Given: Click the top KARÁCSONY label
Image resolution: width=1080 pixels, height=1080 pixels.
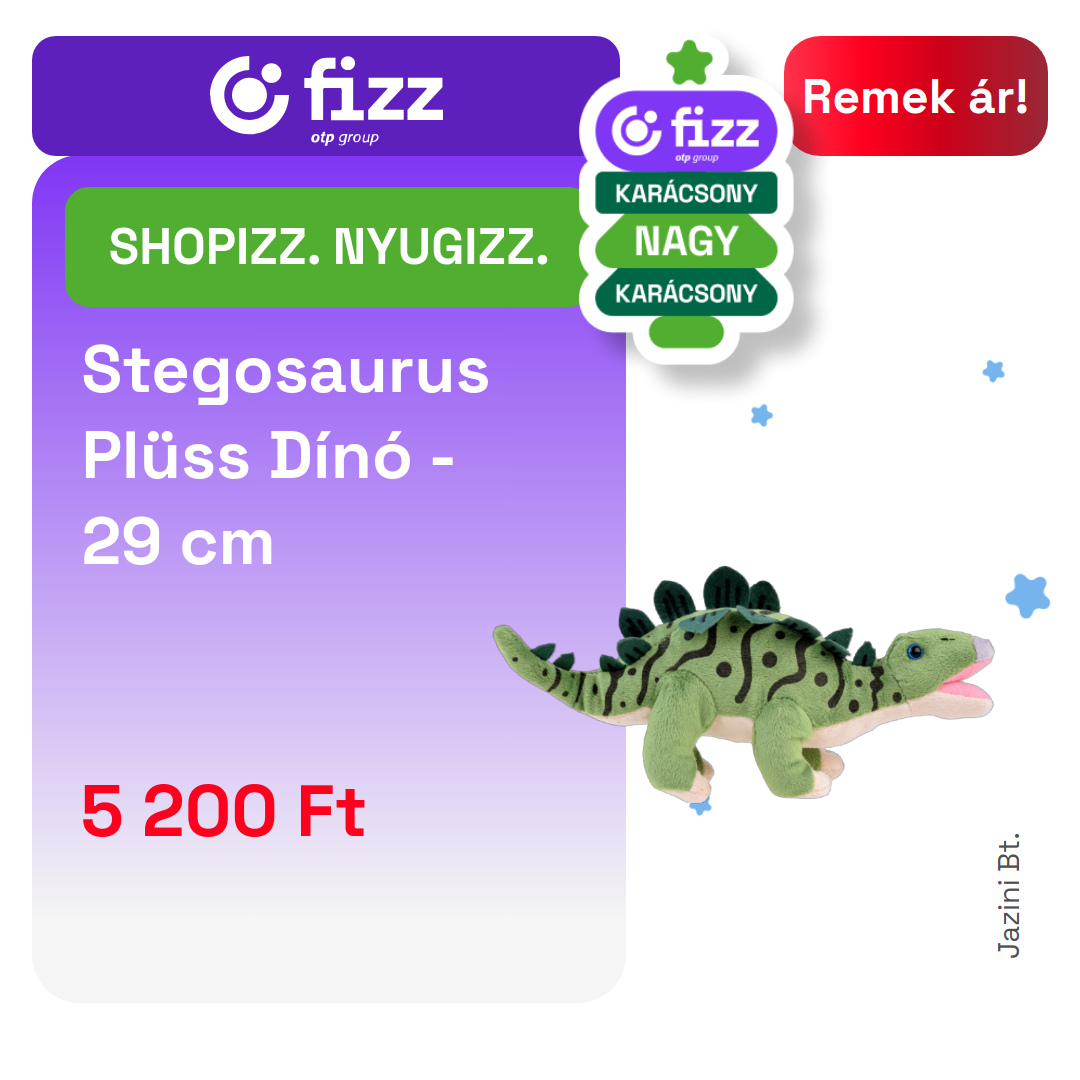Looking at the screenshot, I should click(x=686, y=193).
